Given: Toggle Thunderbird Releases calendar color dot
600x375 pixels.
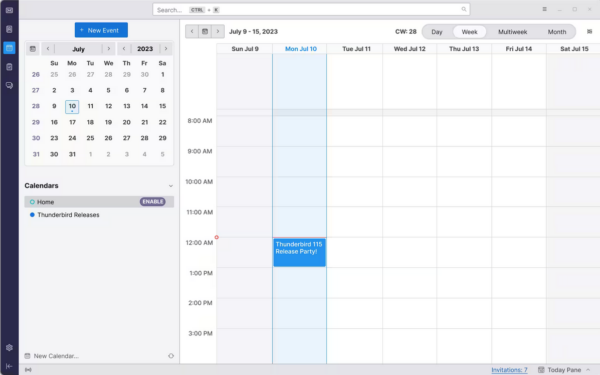Looking at the screenshot, I should [32, 215].
